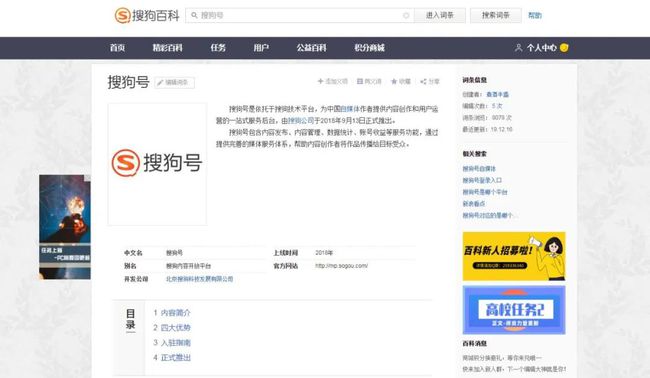Click the plus add-meaning icon
The width and height of the screenshot is (650, 378).
coord(320,81)
